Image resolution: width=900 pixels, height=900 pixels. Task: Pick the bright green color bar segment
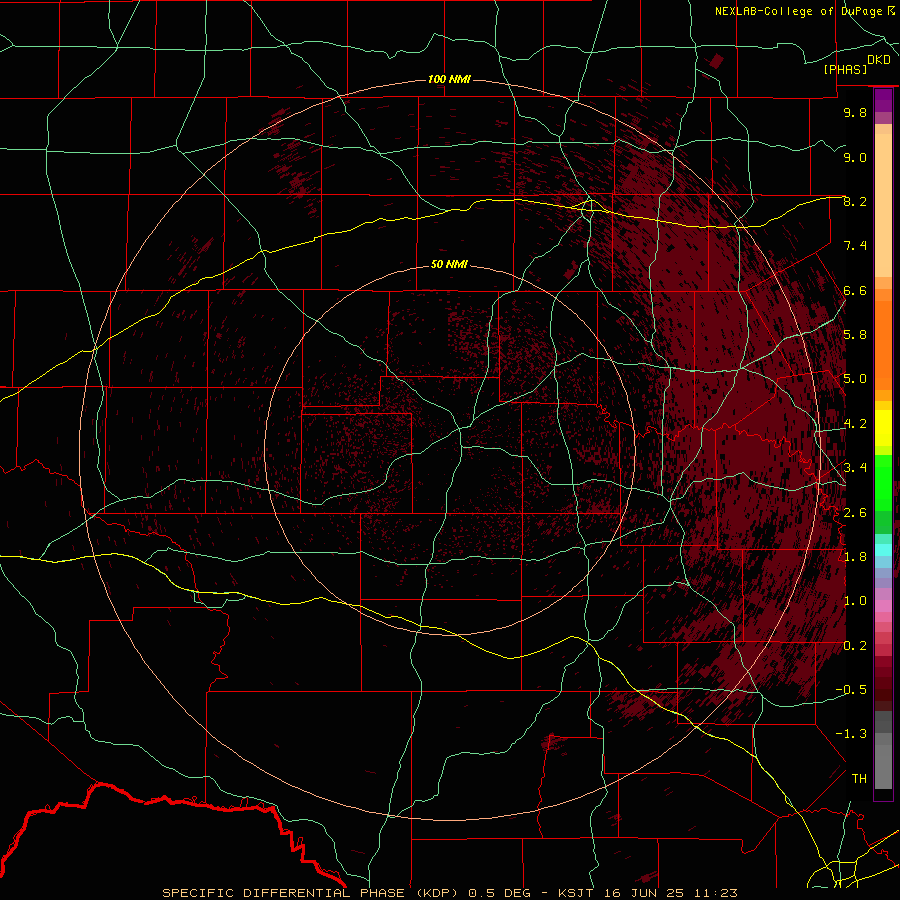[x=883, y=482]
